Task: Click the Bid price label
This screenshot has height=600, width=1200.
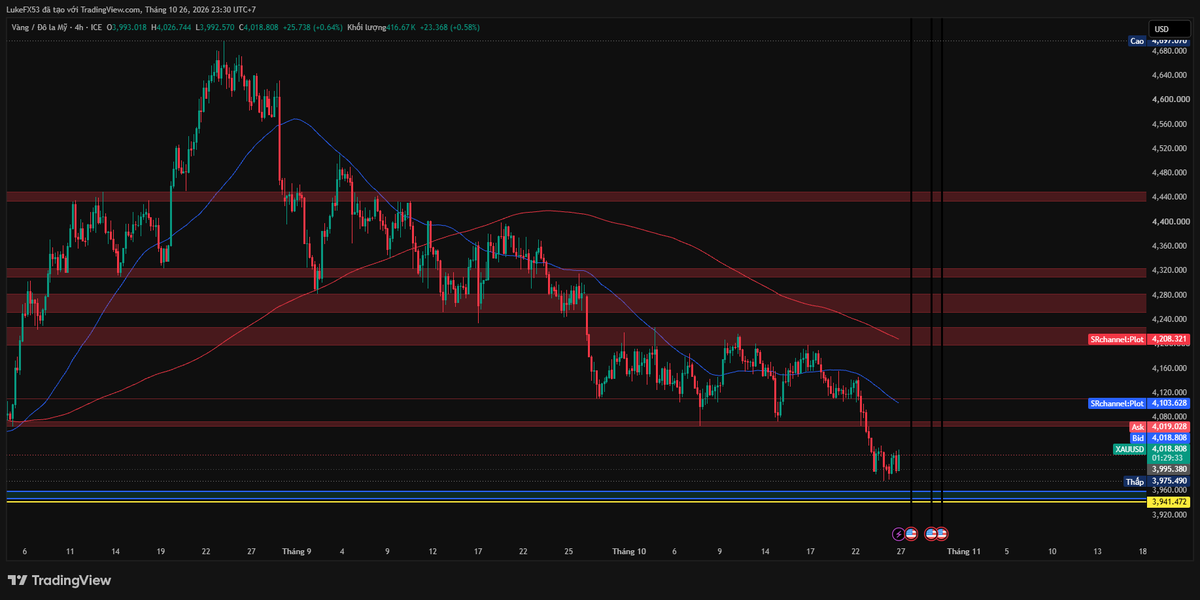Action: [1159, 438]
